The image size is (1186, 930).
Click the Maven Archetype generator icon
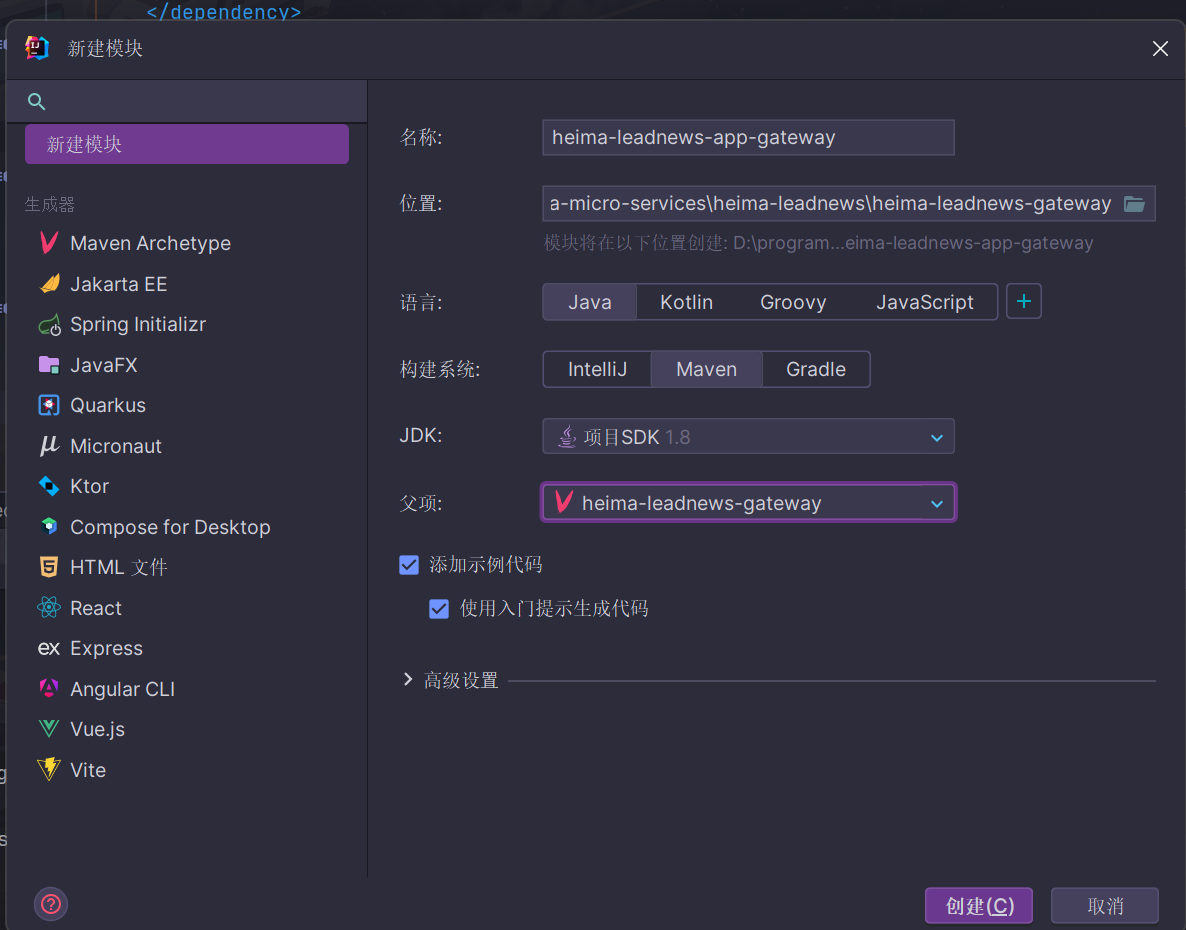[x=48, y=243]
